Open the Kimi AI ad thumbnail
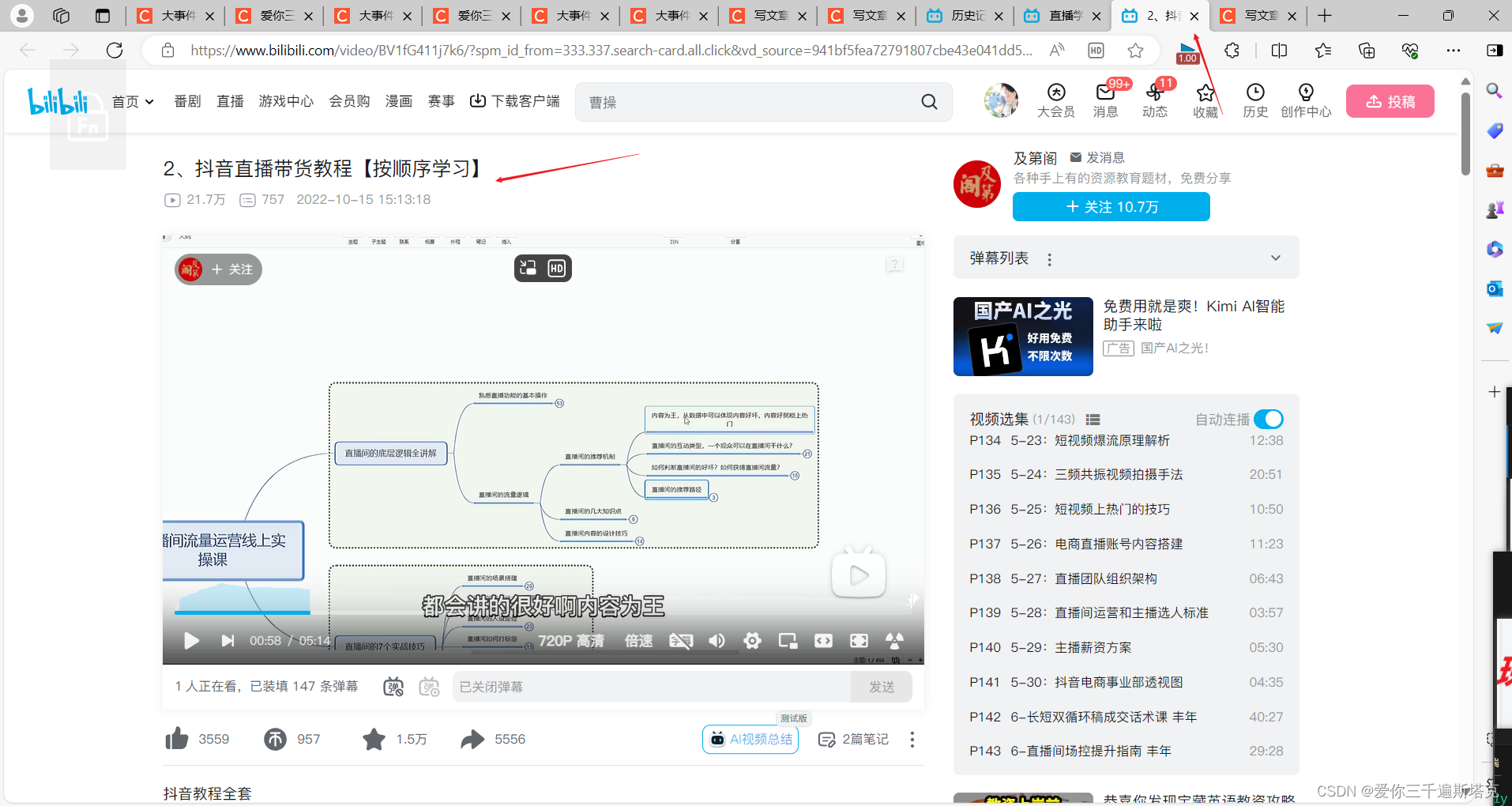The height and width of the screenshot is (806, 1512). pos(1023,337)
